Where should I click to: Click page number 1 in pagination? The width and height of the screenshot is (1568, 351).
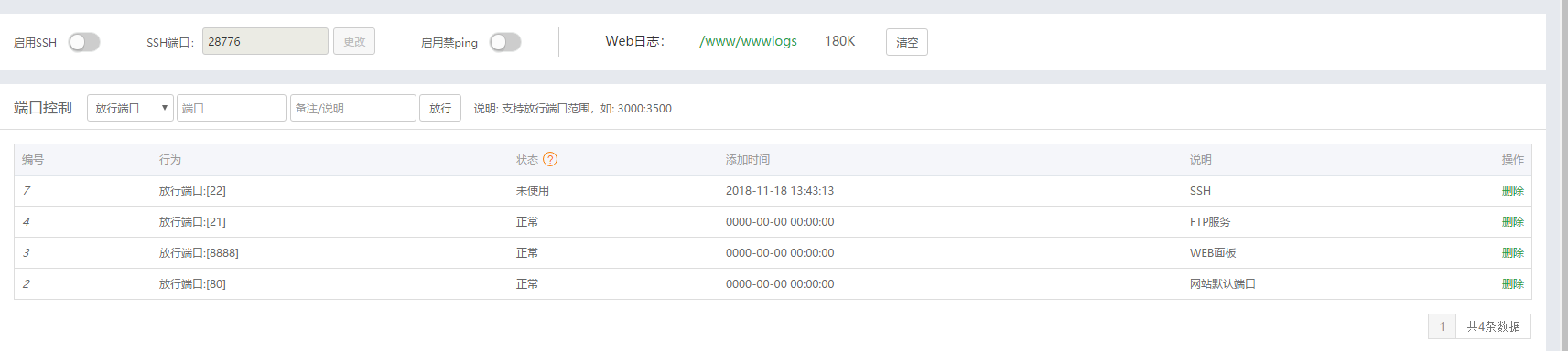[1442, 326]
